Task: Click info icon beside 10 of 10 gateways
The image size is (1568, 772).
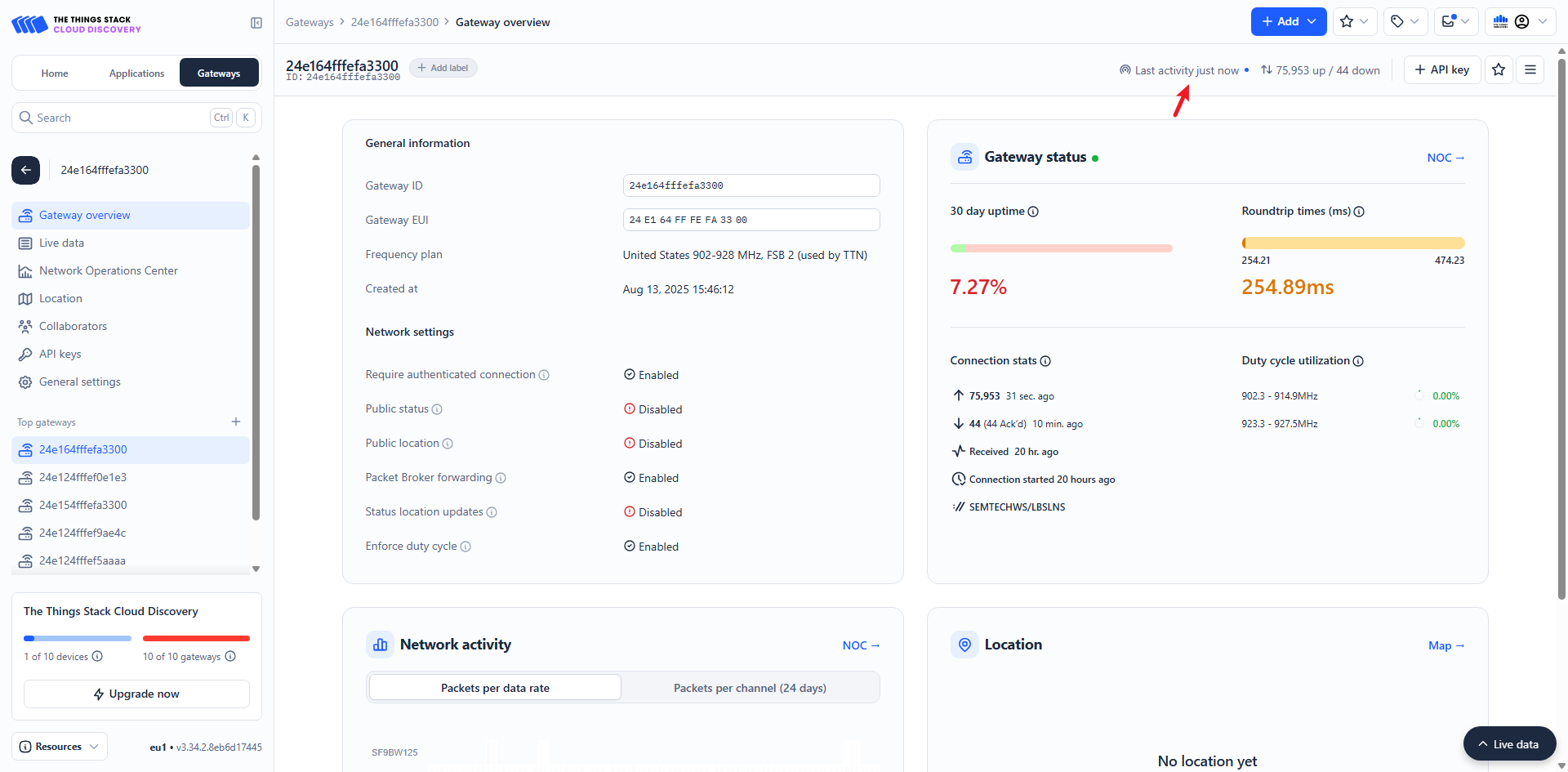Action: (230, 656)
